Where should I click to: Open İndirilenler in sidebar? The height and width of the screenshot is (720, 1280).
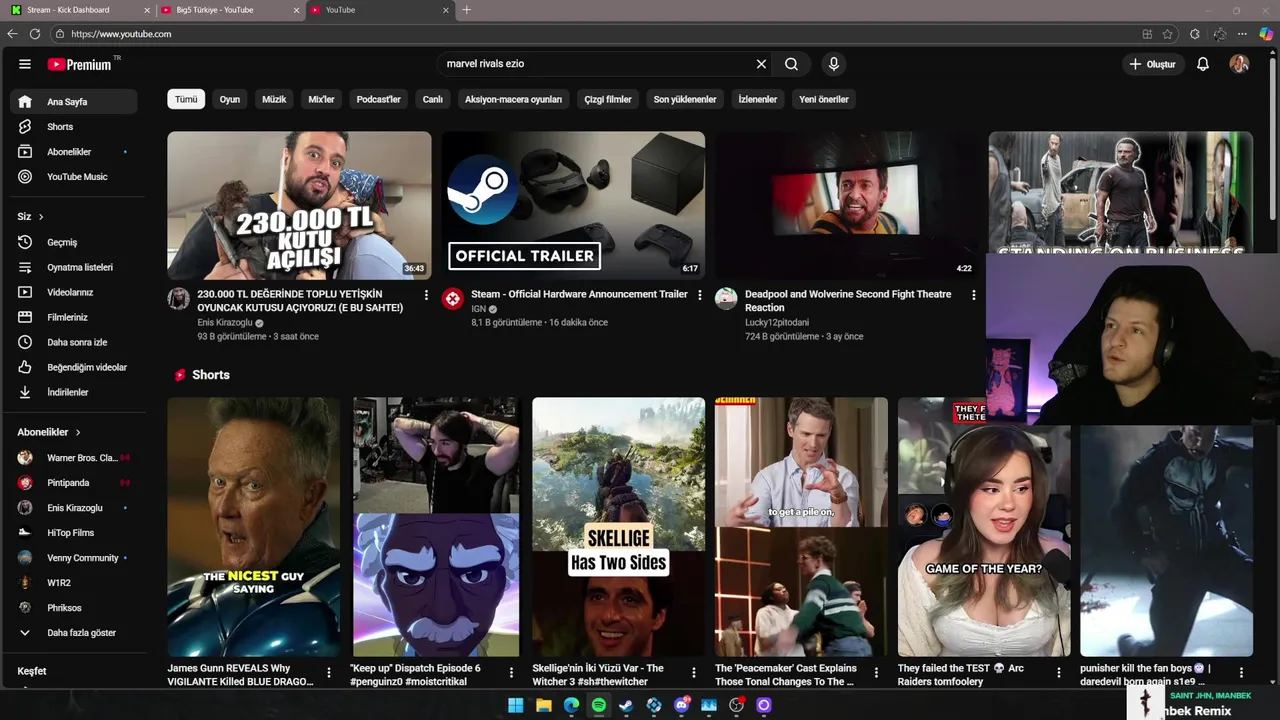click(74, 392)
